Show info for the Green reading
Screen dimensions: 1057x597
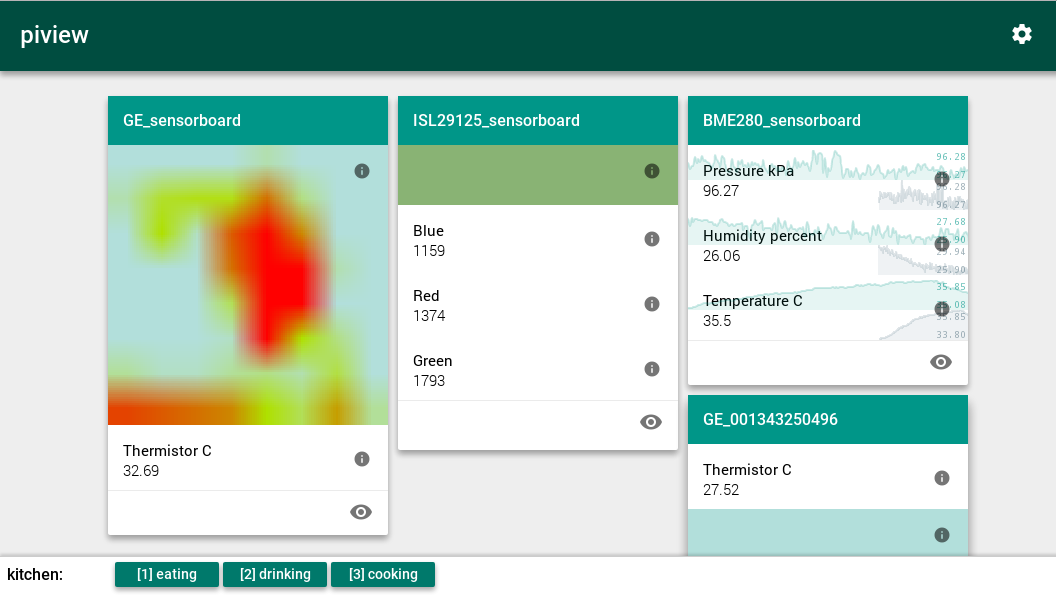point(652,369)
